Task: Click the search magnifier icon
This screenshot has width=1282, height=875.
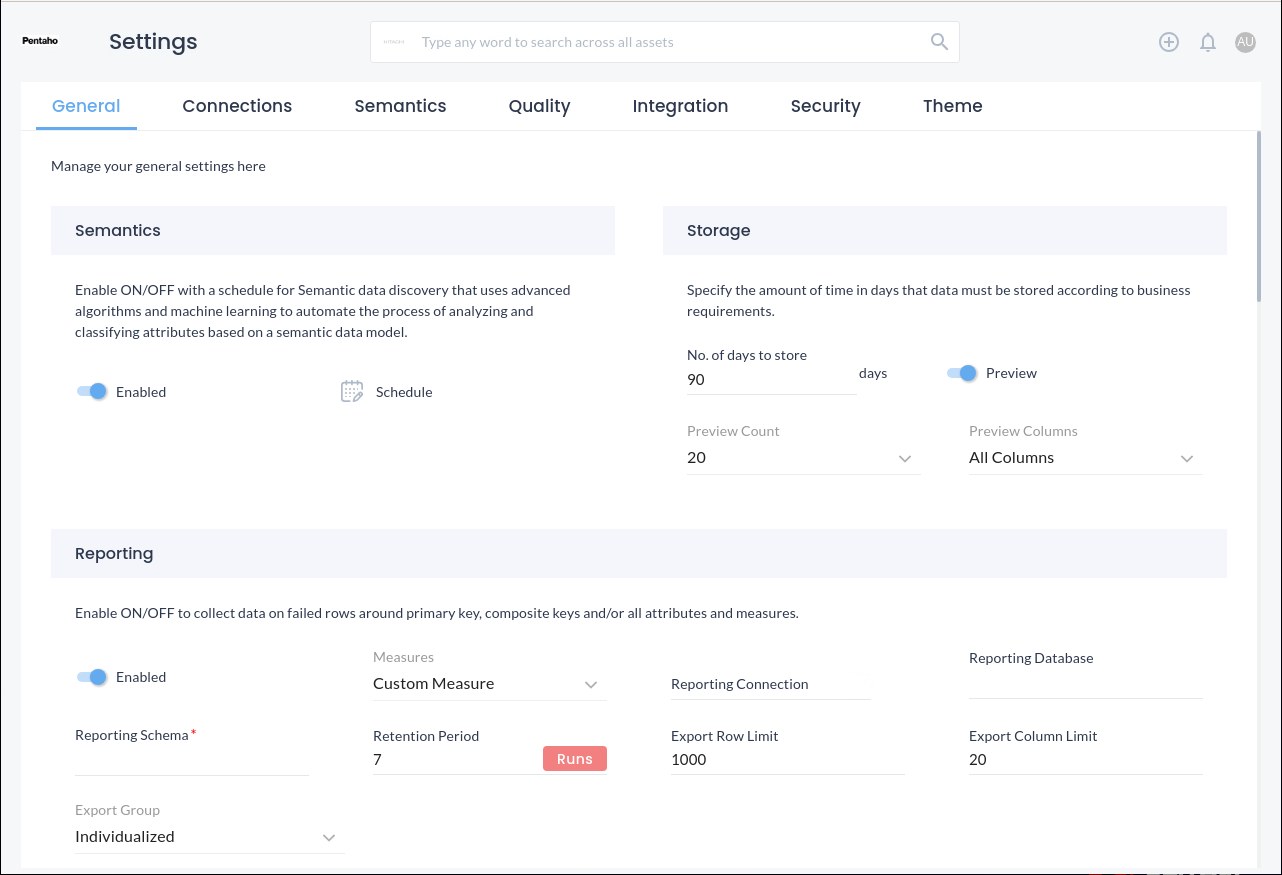Action: click(939, 42)
